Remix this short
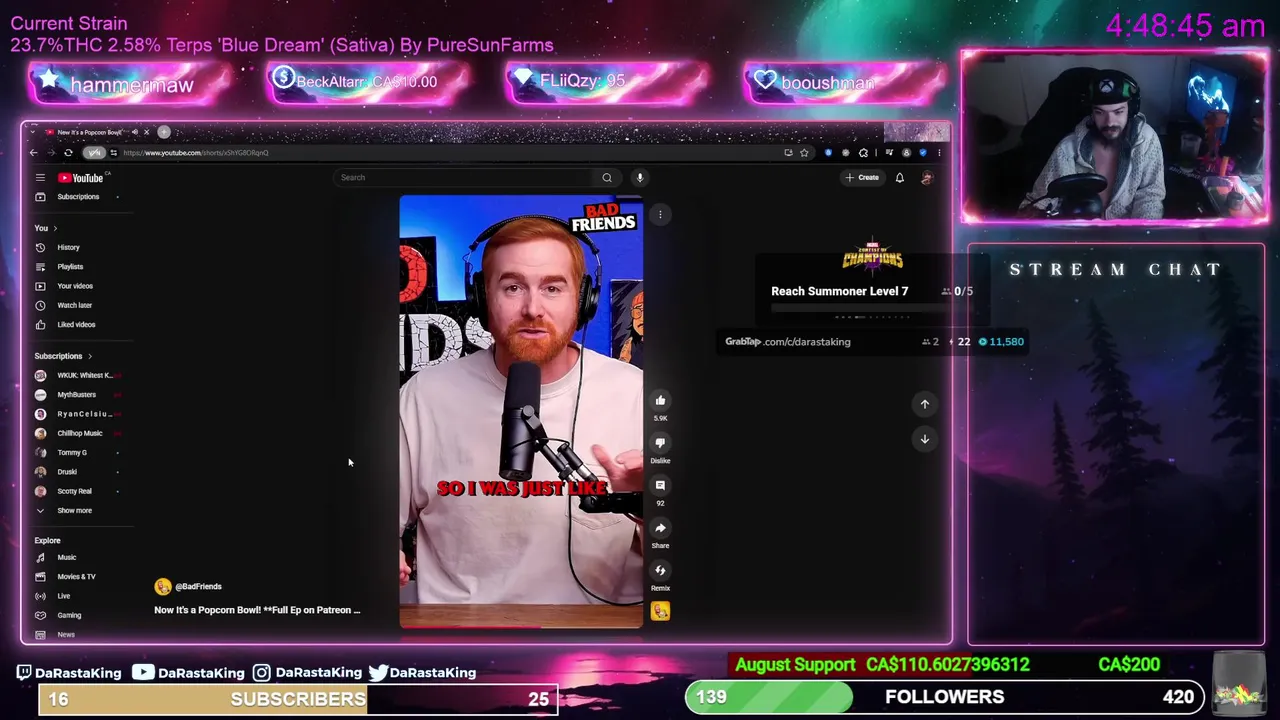 point(660,571)
